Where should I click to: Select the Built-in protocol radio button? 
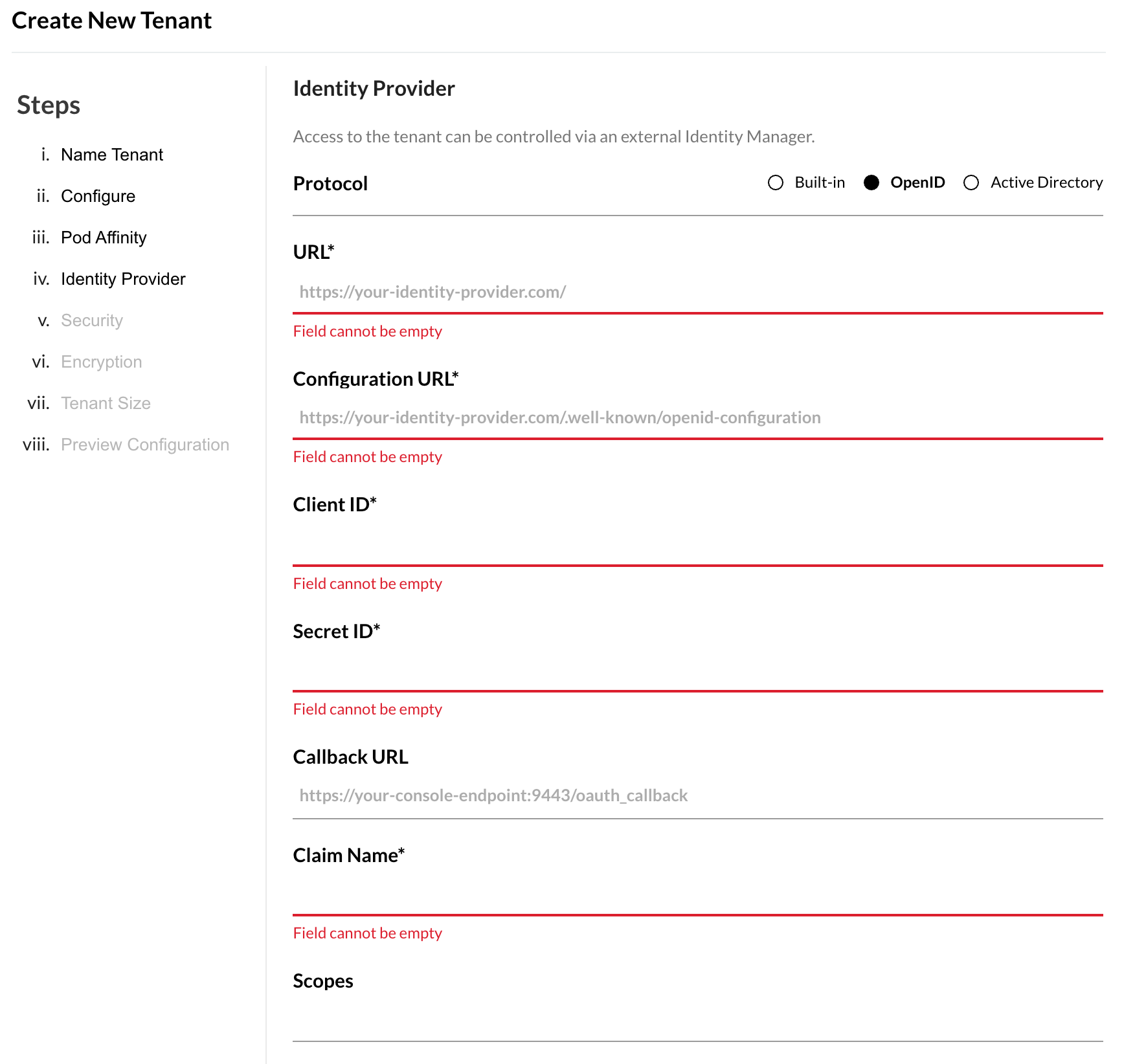(x=775, y=183)
